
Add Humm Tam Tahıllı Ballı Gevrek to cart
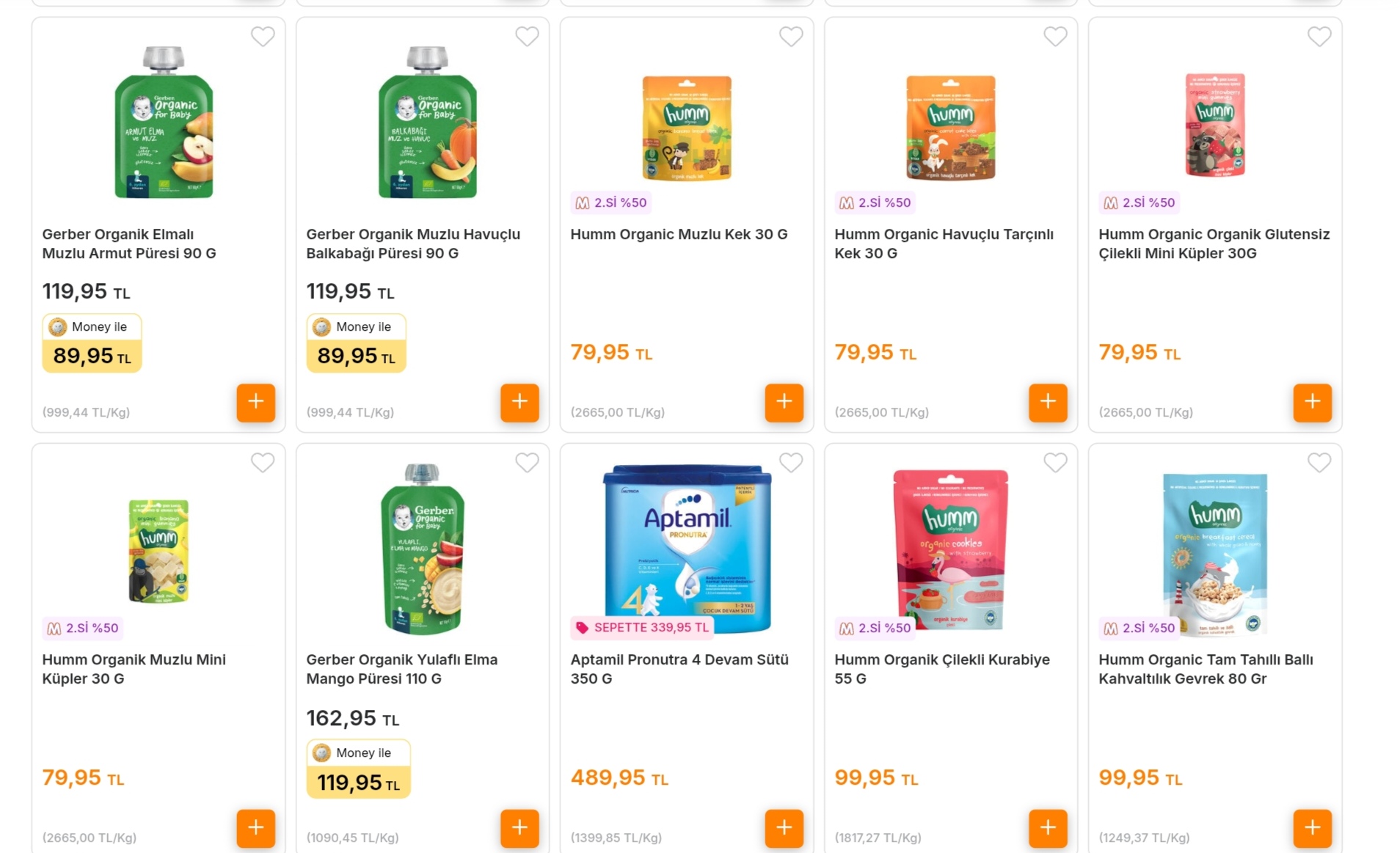click(1312, 827)
